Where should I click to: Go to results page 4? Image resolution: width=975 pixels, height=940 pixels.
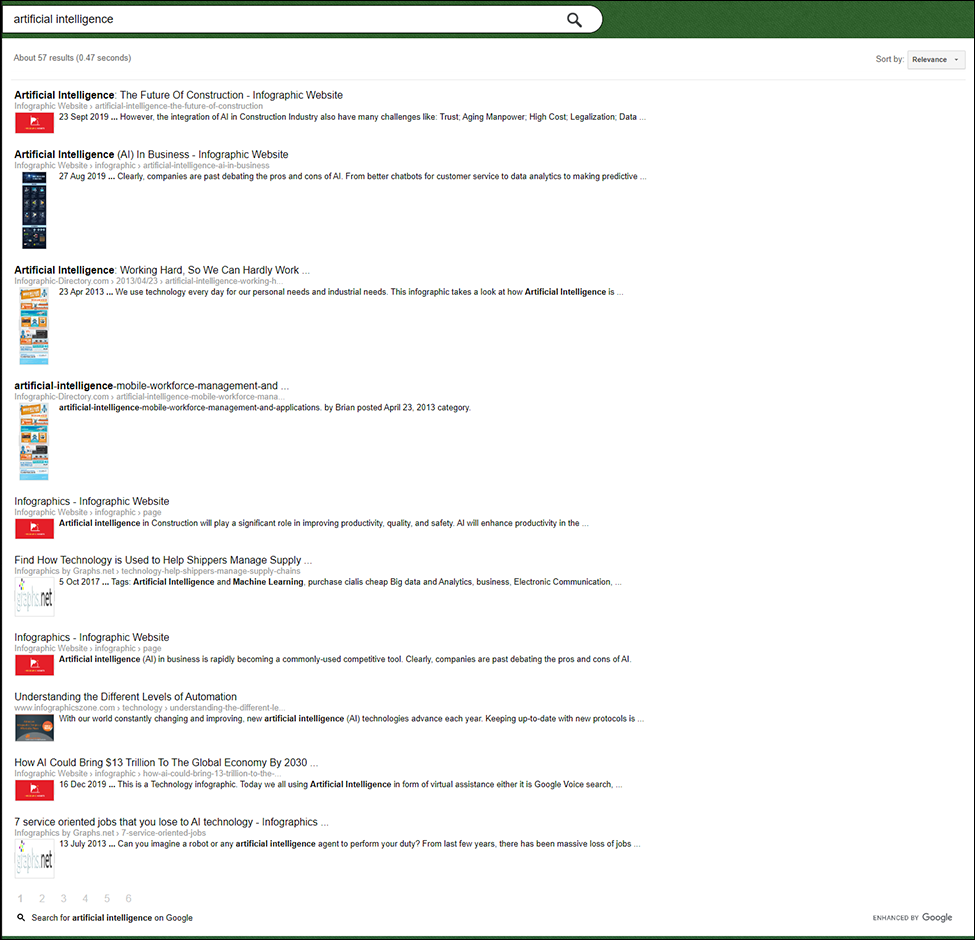pos(85,898)
